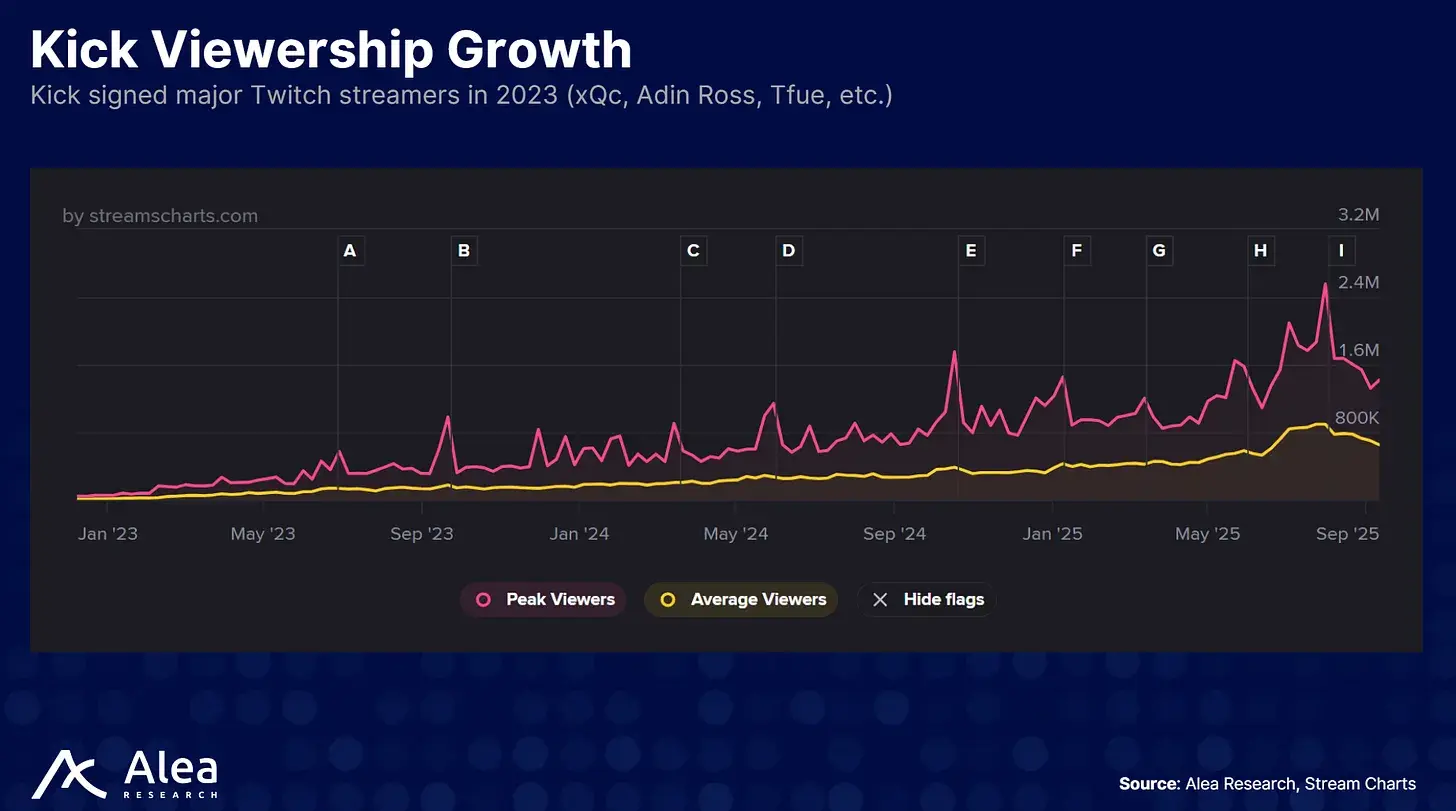Viewport: 1456px width, 811px height.
Task: Click flag marker B
Action: tap(464, 251)
